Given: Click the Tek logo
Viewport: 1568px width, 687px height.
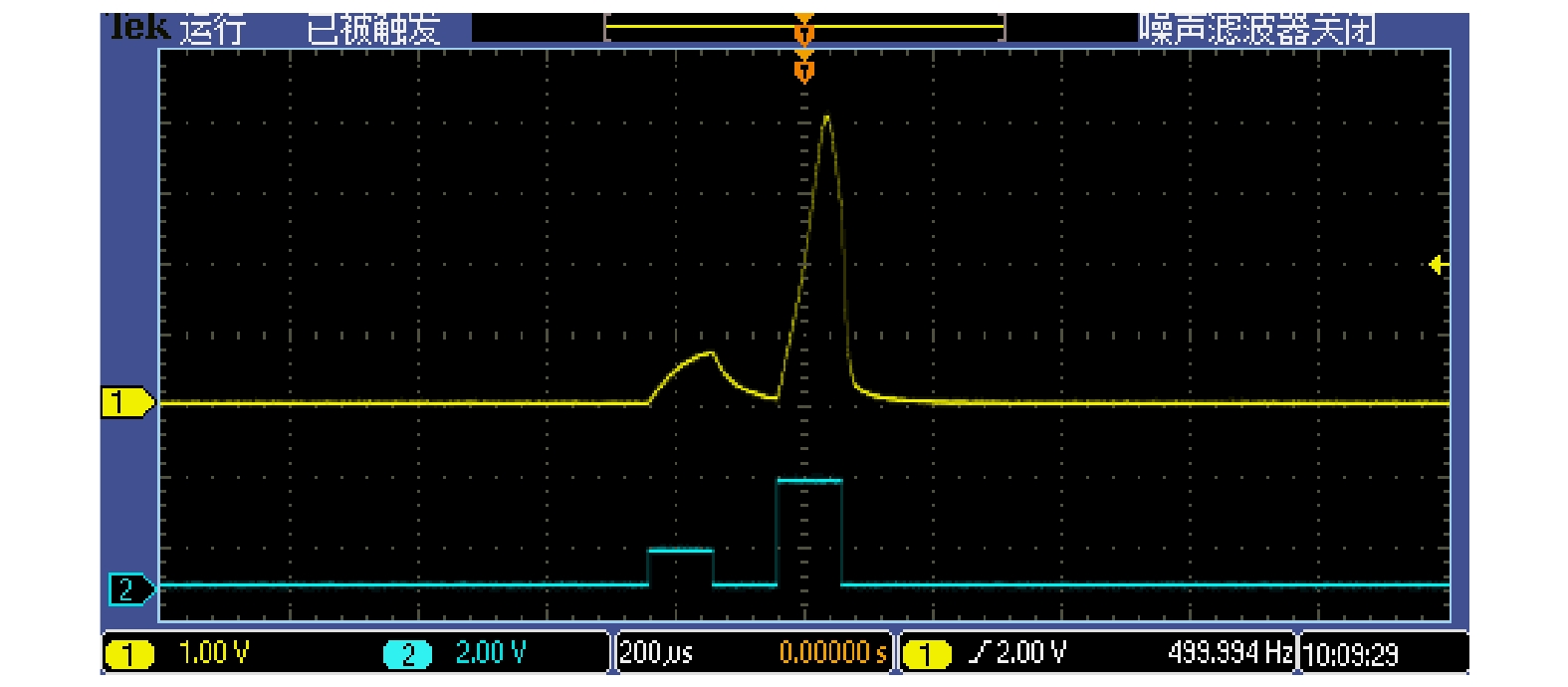Looking at the screenshot, I should click(139, 28).
